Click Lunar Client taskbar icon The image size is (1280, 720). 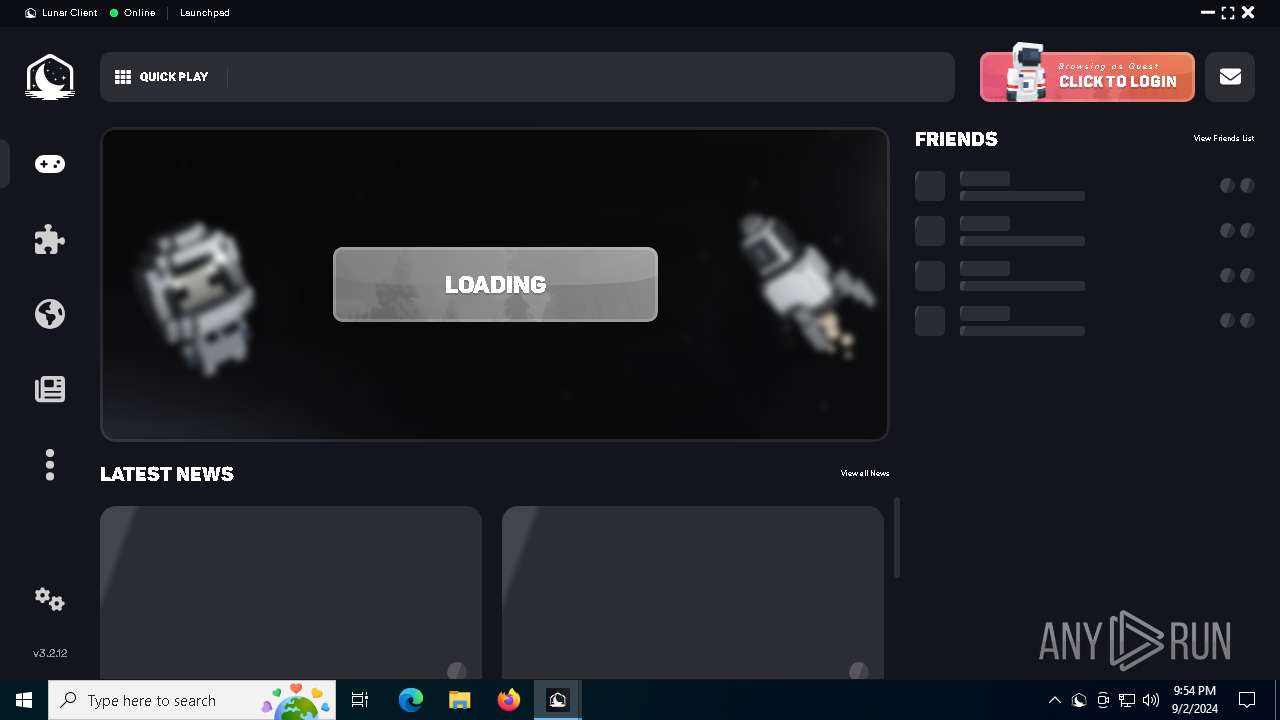pos(558,700)
